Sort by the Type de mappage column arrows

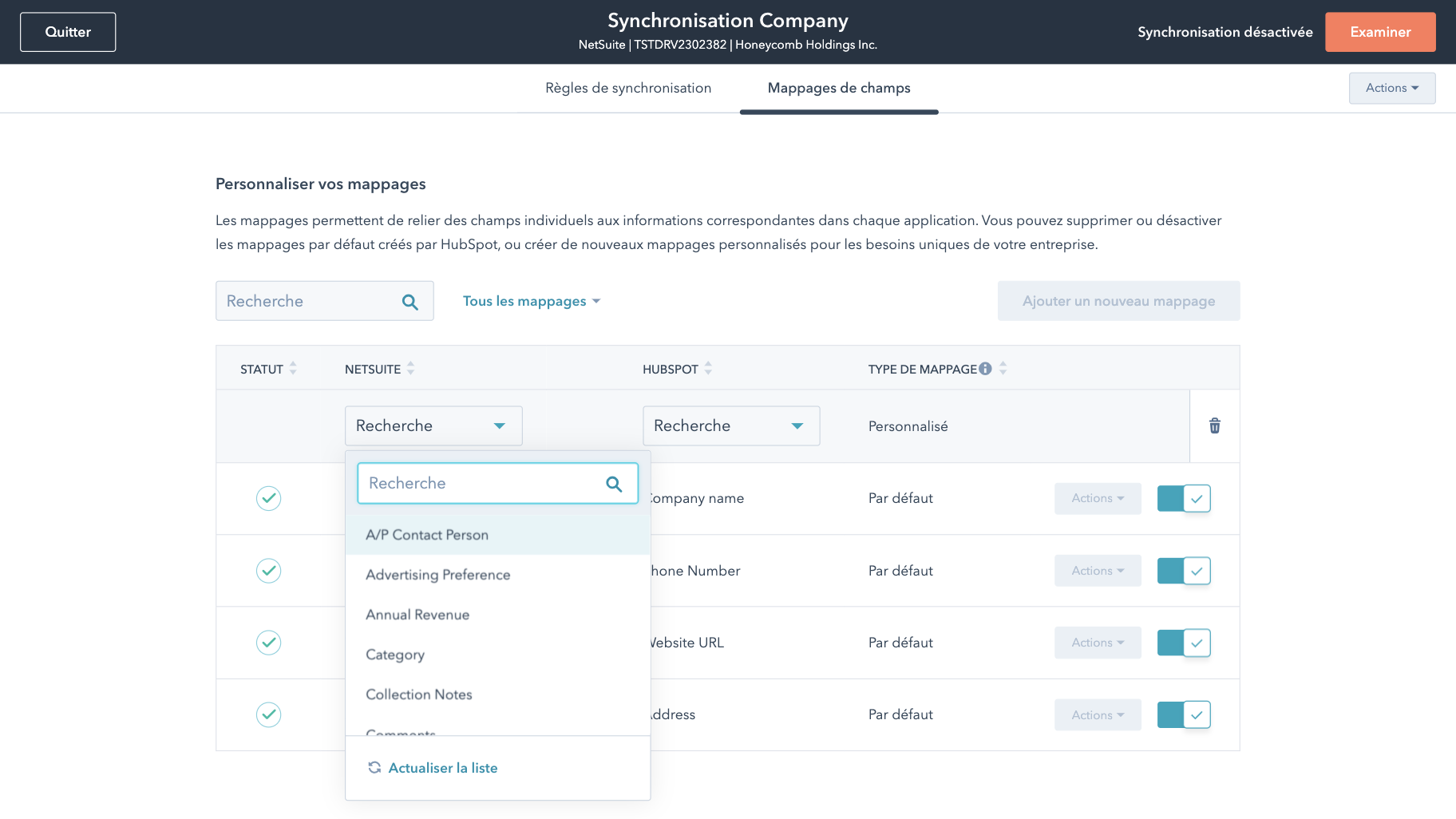1003,368
